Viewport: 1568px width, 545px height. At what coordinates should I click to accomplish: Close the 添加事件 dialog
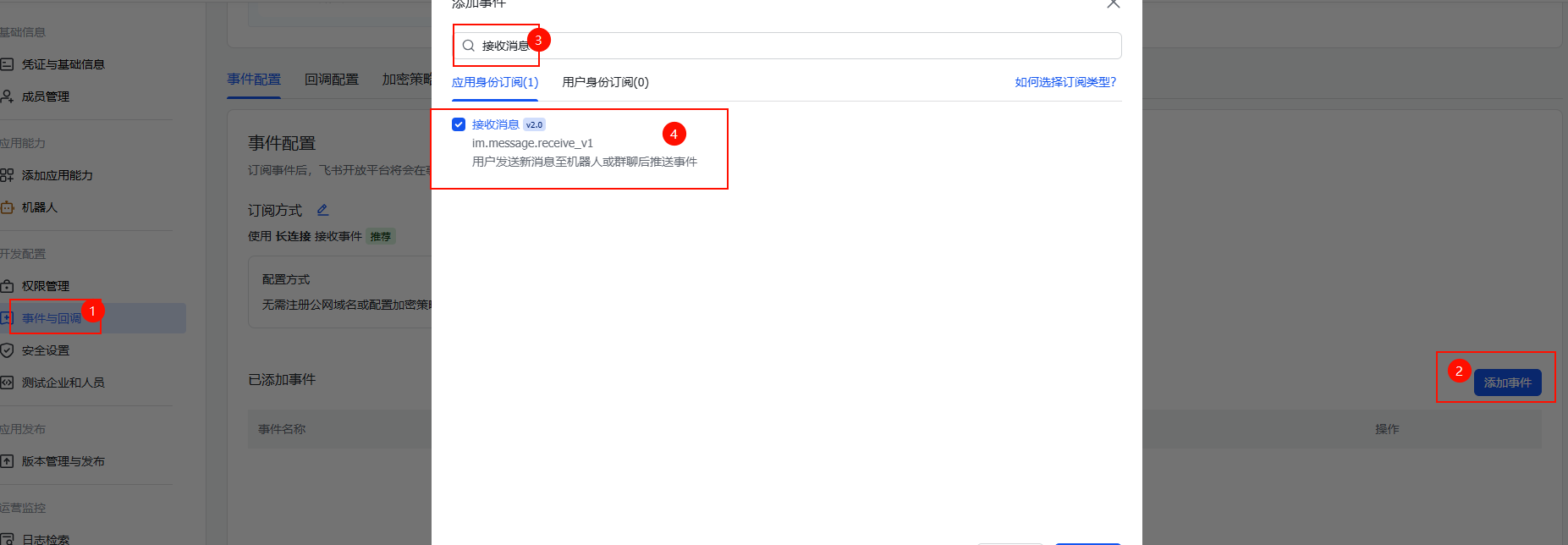1113,4
